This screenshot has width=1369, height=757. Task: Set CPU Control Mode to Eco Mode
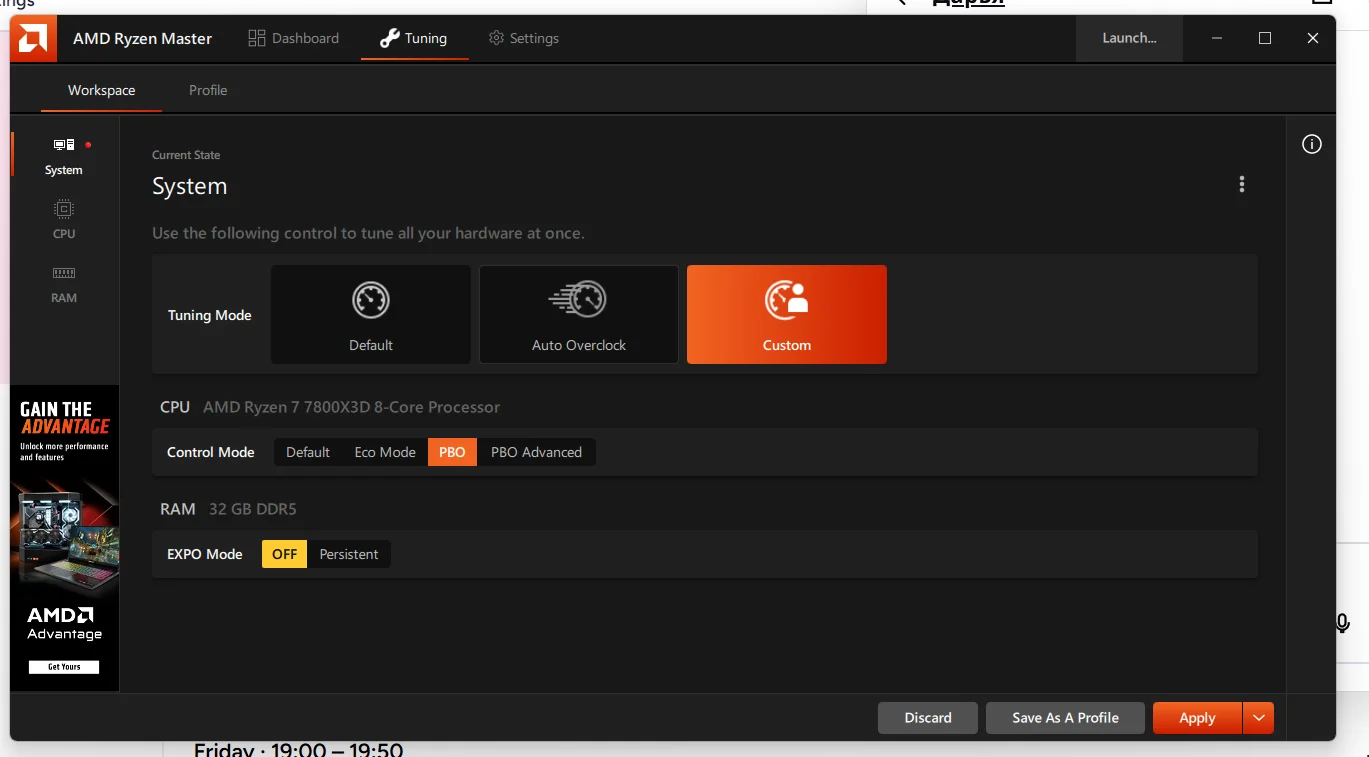(x=385, y=452)
